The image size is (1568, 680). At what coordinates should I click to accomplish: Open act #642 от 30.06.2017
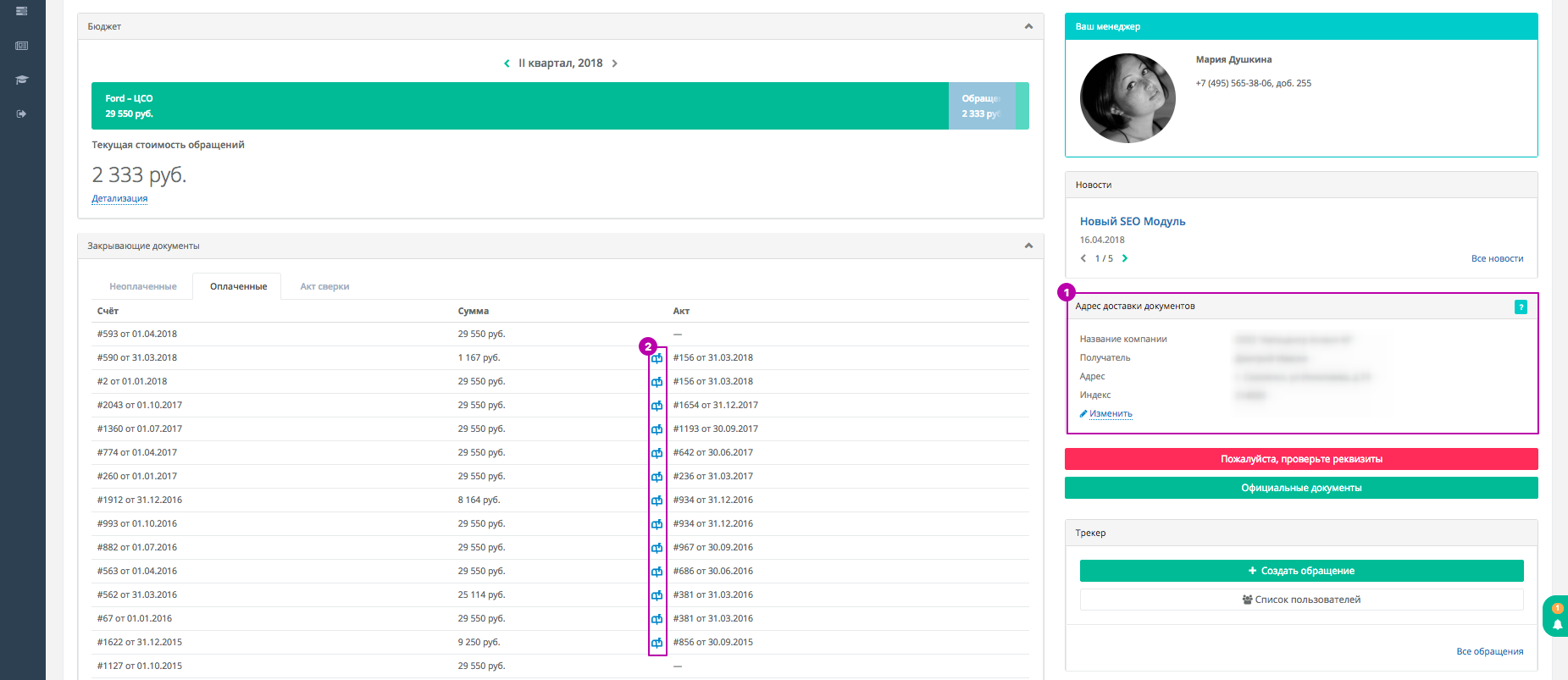[713, 452]
